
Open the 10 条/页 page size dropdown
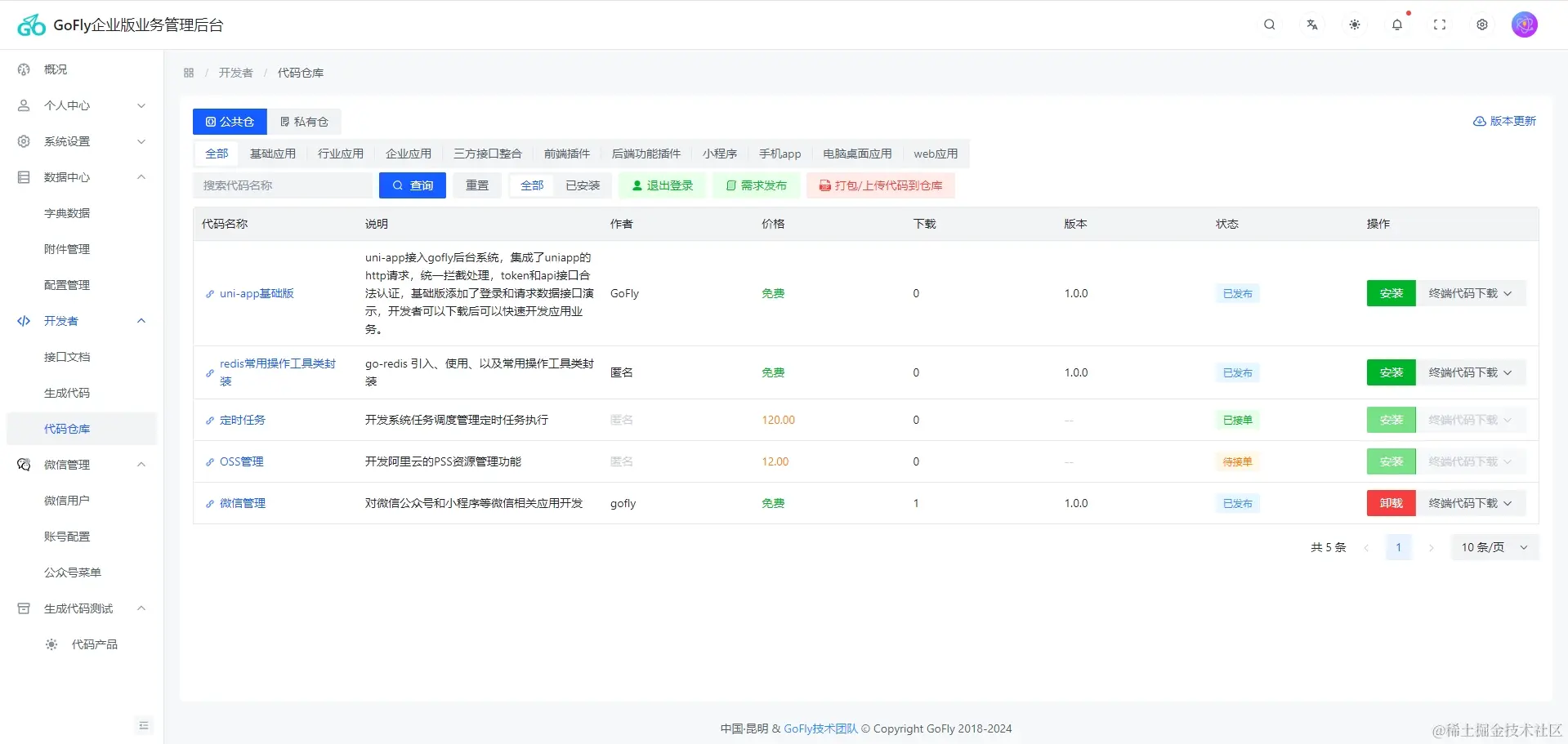[x=1494, y=547]
